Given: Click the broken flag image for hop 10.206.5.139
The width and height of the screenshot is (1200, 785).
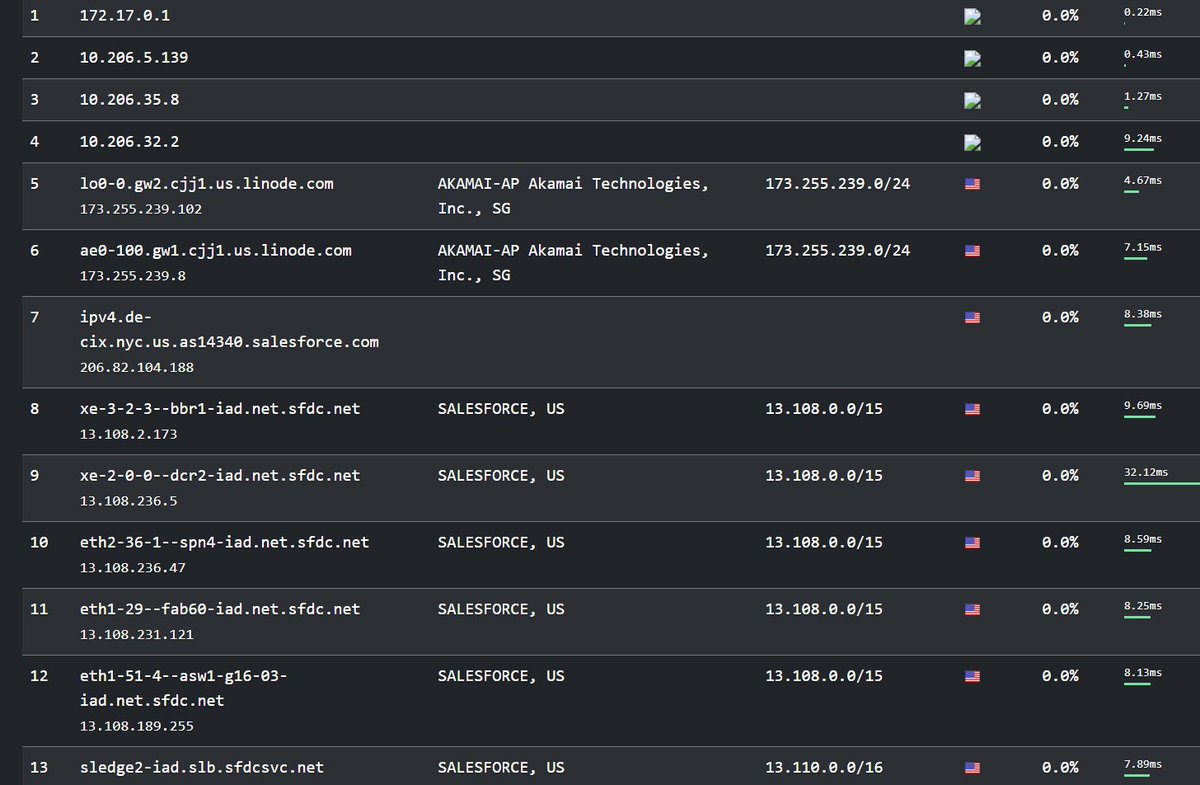Looking at the screenshot, I should pos(972,58).
